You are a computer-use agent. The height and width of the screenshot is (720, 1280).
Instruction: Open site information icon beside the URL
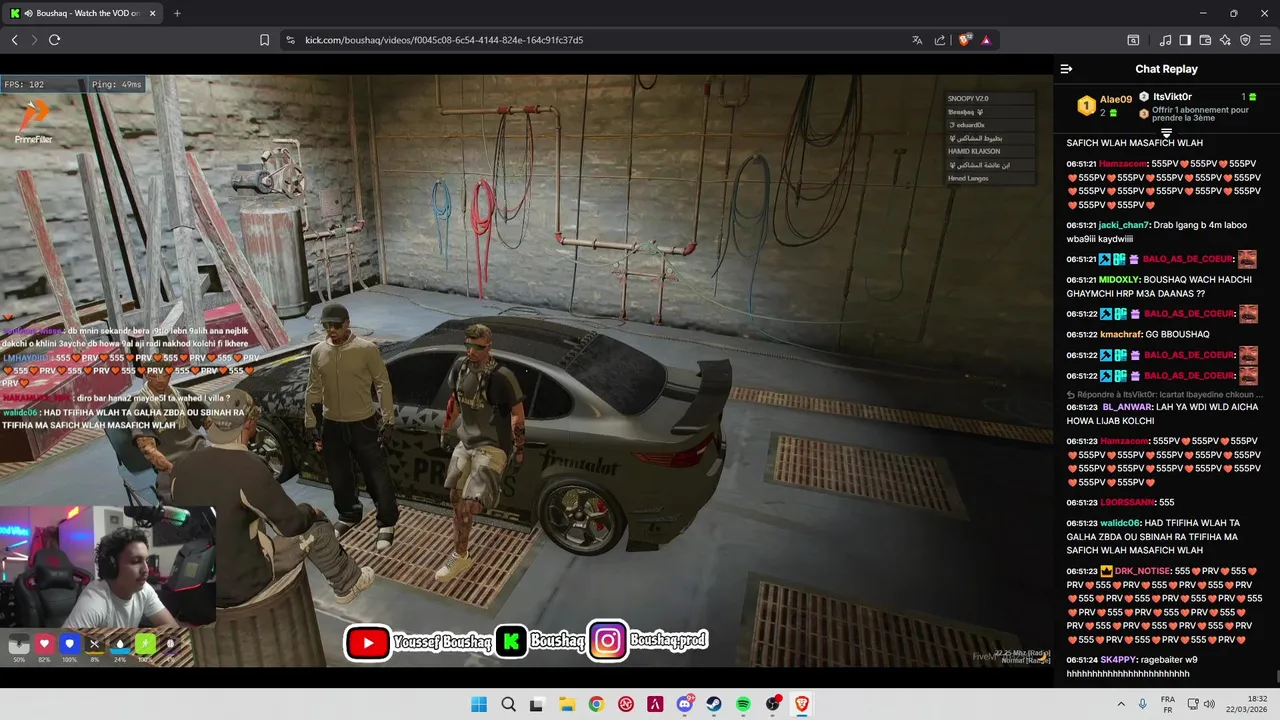pos(290,40)
